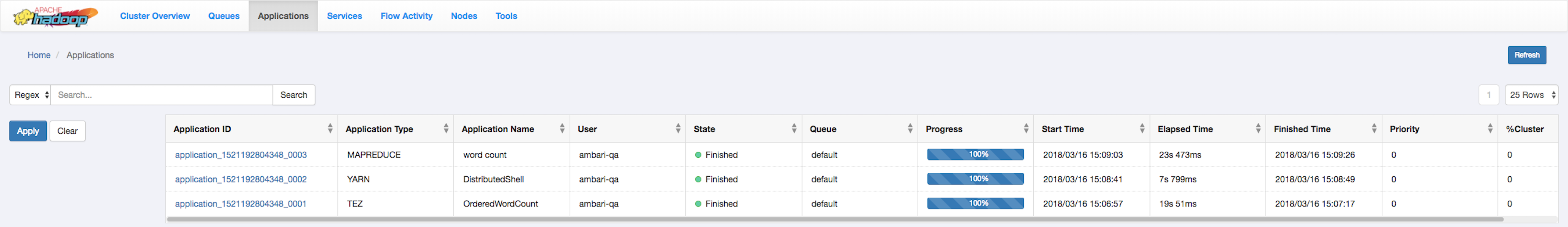Sort table by Queue column arrows

tap(910, 129)
